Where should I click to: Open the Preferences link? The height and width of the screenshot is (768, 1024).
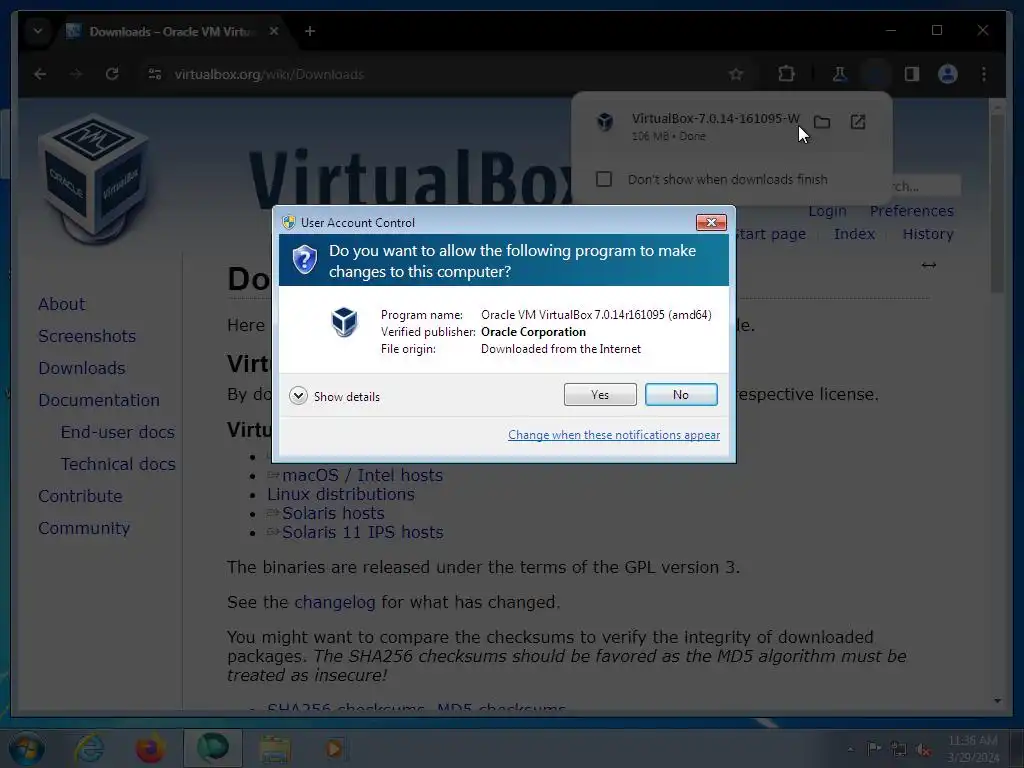(912, 211)
